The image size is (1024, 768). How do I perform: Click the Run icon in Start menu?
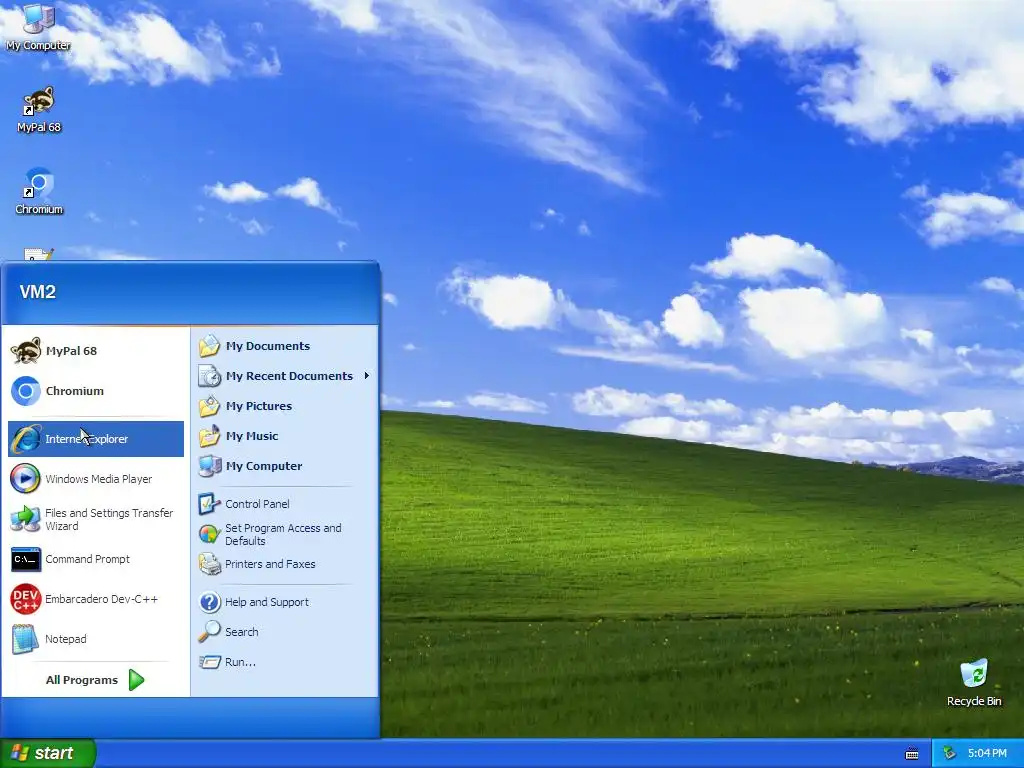[x=210, y=662]
